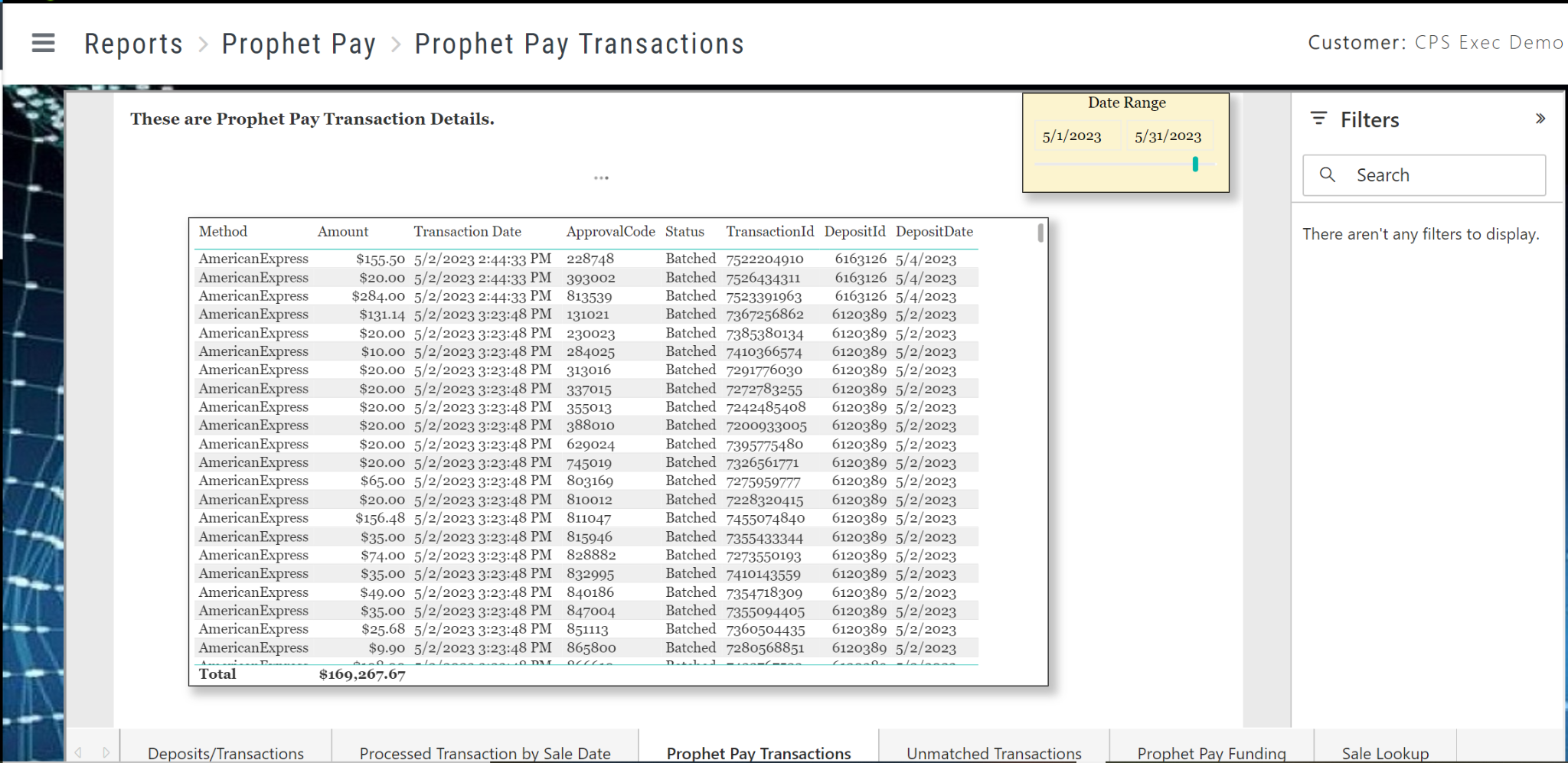Collapse the Filters pane chevron
Screen dimensions: 1568x763
[1540, 119]
